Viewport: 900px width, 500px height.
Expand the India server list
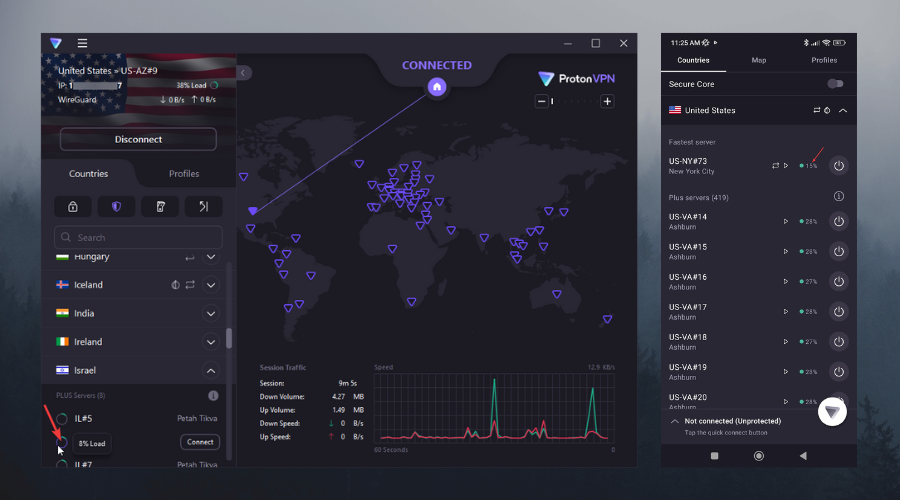[x=211, y=313]
